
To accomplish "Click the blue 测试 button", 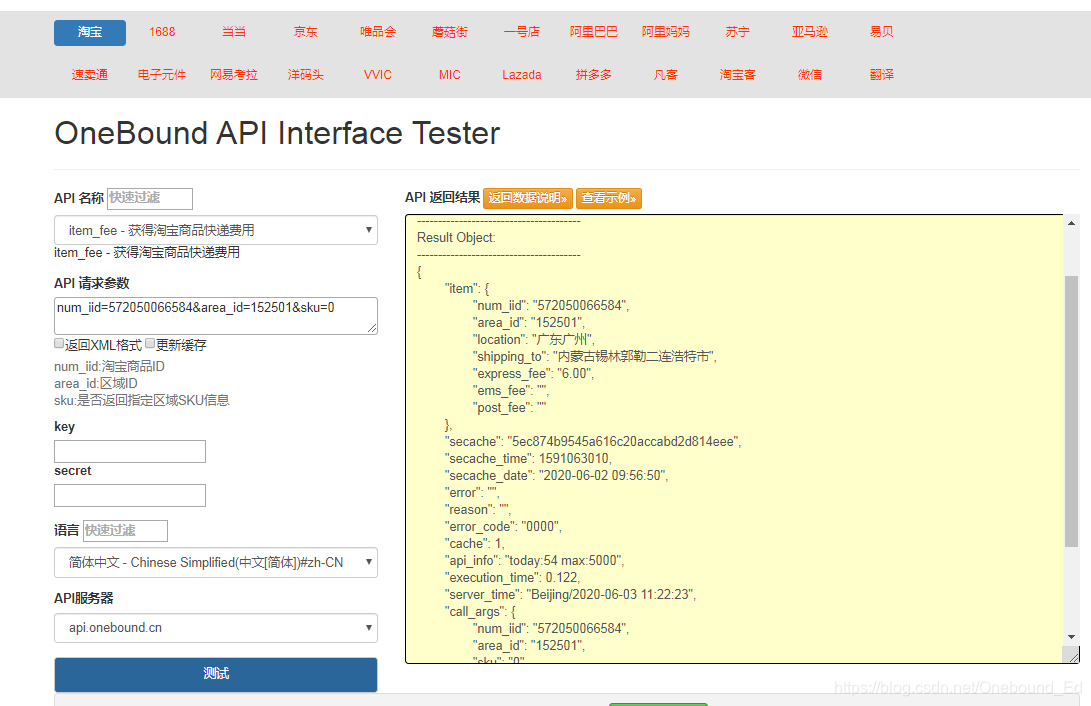I will click(x=216, y=674).
